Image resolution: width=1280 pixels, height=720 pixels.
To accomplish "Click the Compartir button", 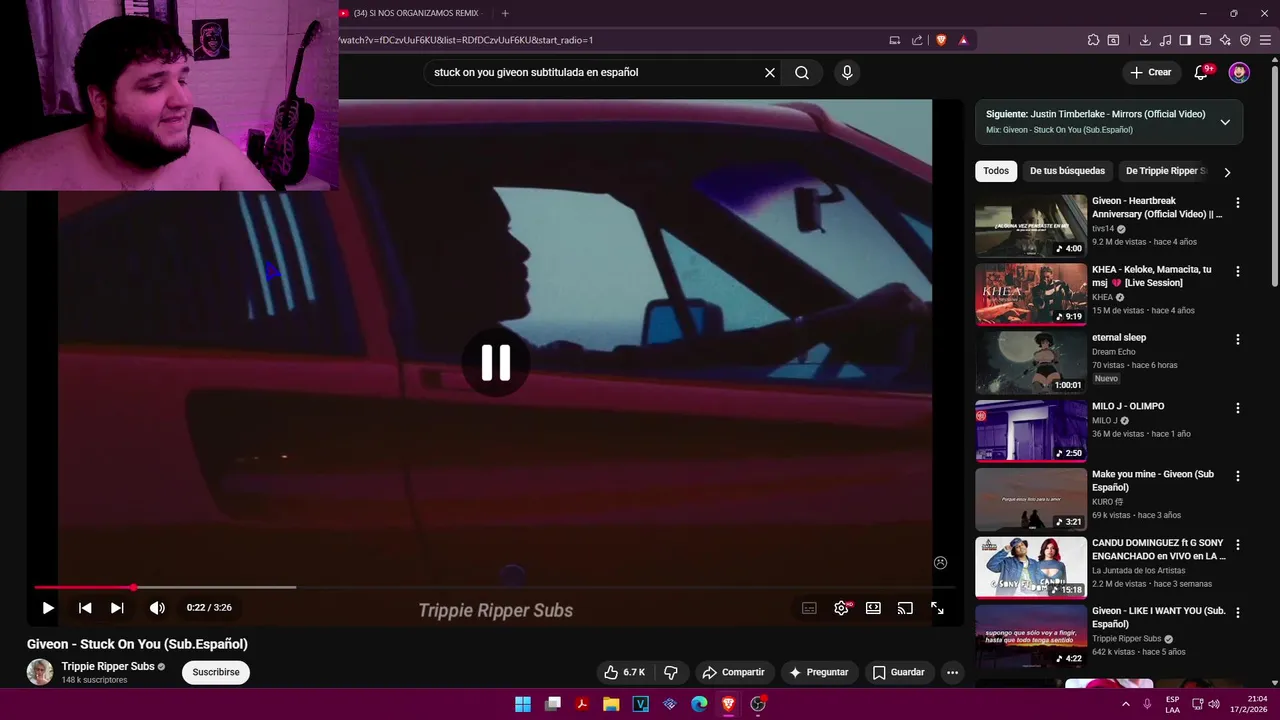I will [733, 672].
